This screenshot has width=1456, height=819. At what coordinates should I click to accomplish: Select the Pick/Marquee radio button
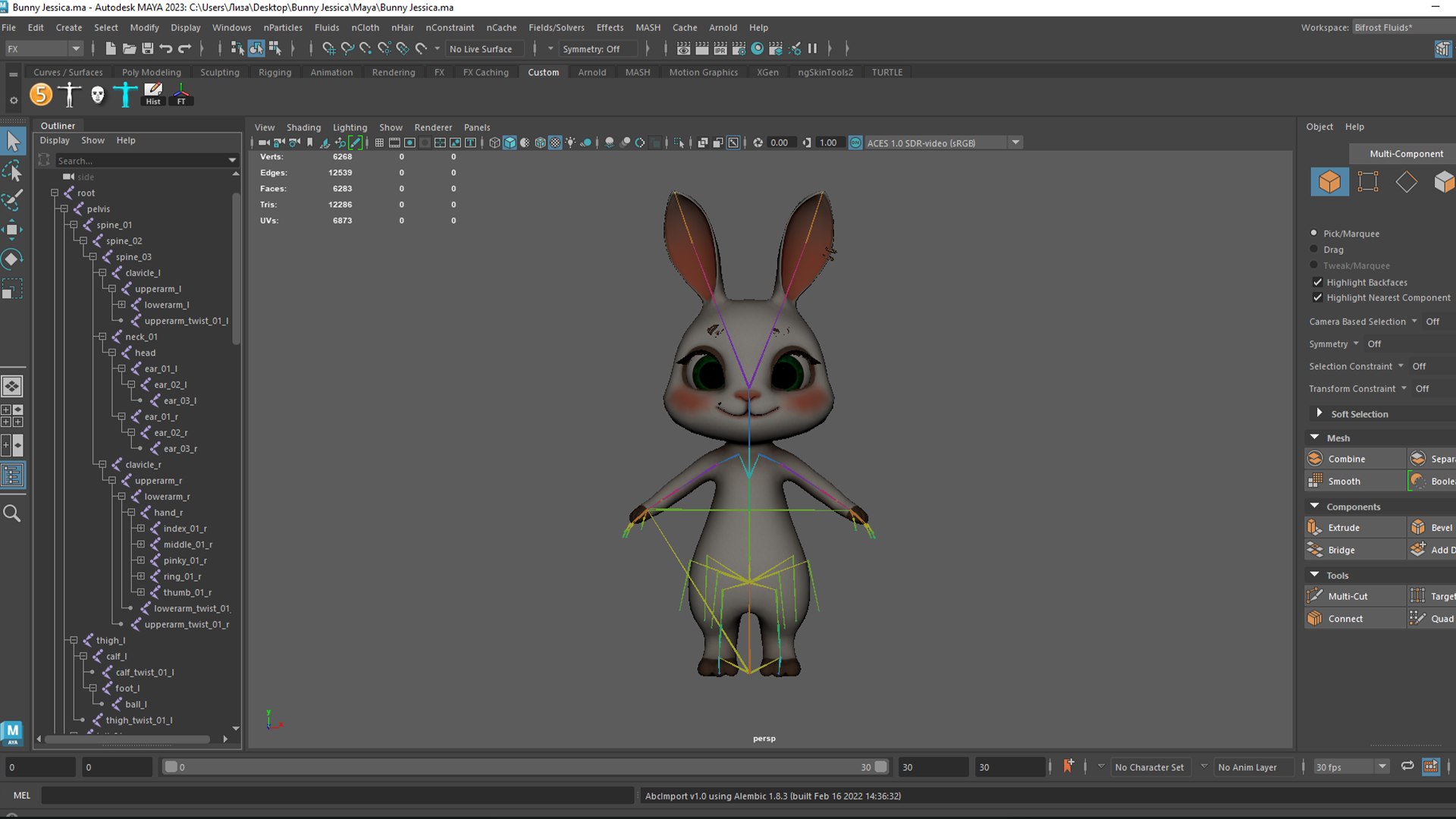[x=1314, y=233]
